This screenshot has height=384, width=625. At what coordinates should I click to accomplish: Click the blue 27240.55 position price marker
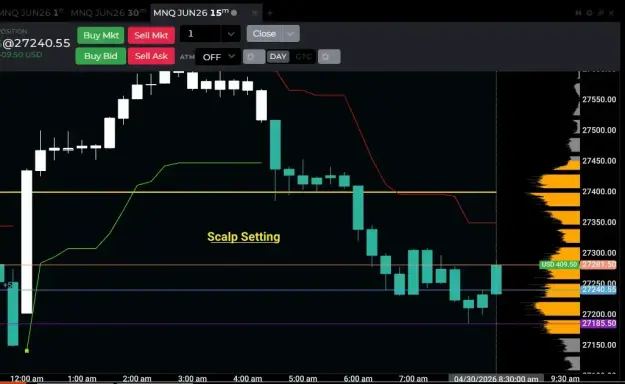(x=598, y=289)
